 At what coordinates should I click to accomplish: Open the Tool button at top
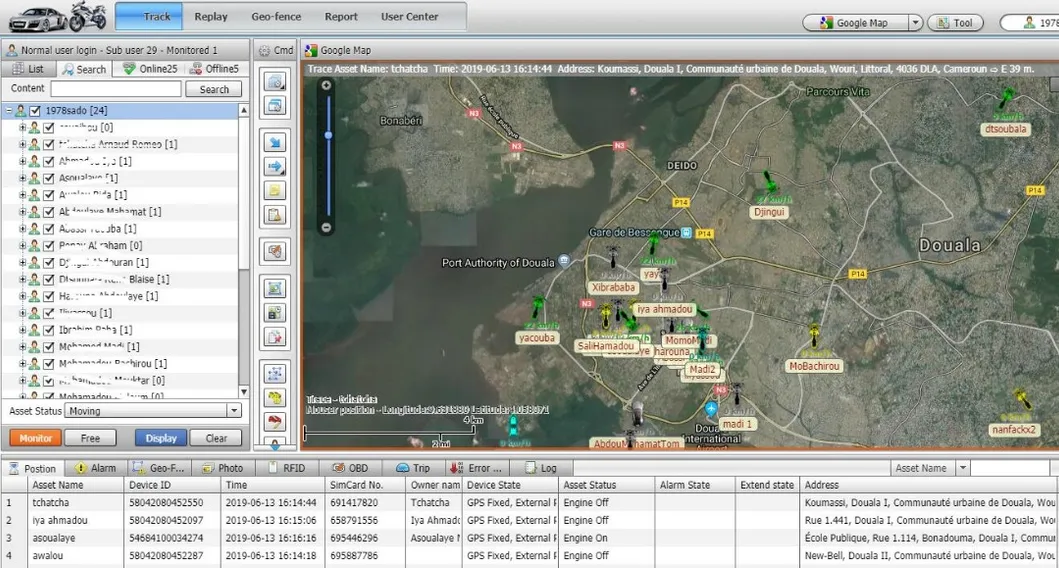click(x=955, y=22)
